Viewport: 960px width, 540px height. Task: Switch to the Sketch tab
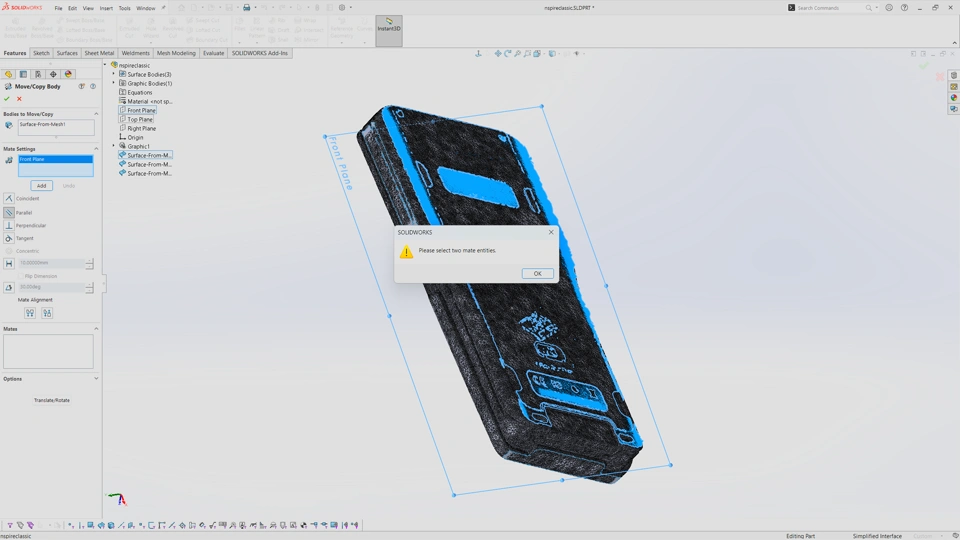click(41, 53)
